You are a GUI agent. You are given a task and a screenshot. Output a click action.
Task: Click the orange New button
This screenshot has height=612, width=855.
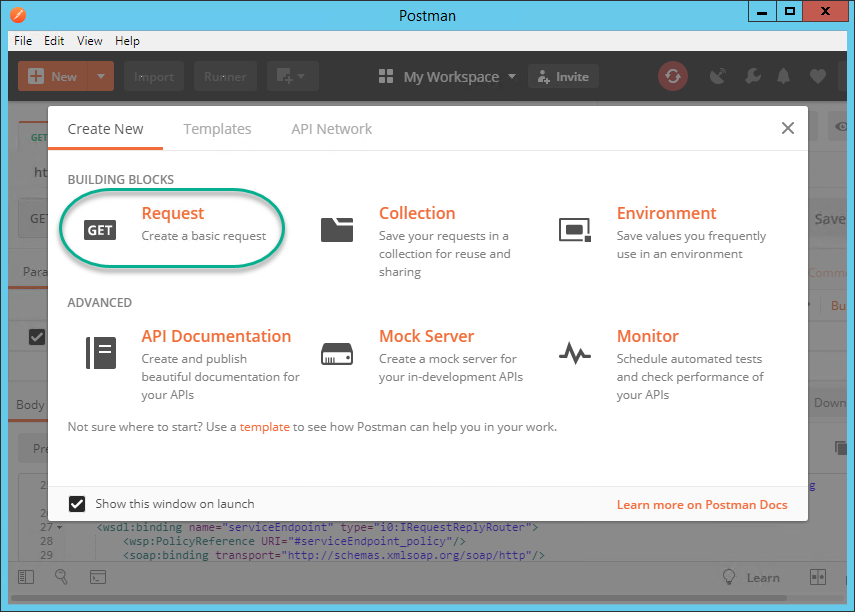(x=53, y=76)
